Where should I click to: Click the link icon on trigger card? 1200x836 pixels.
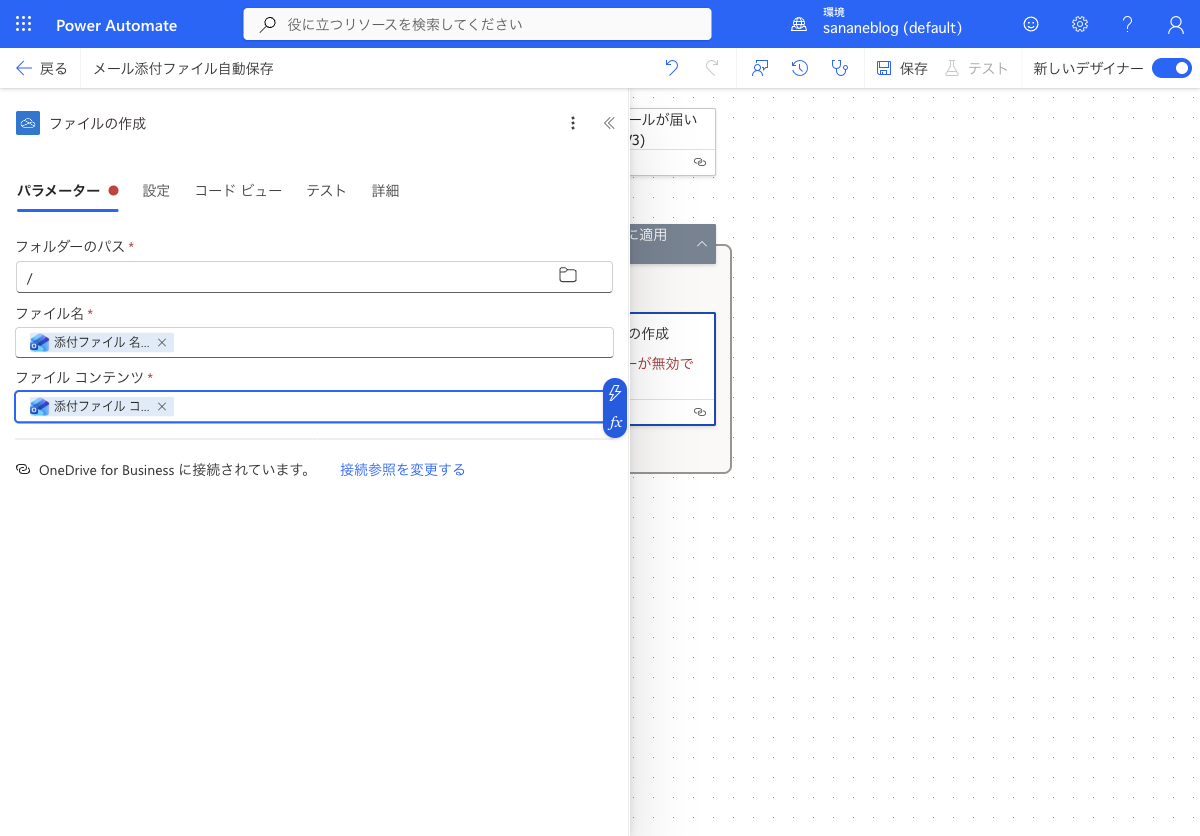(x=700, y=161)
